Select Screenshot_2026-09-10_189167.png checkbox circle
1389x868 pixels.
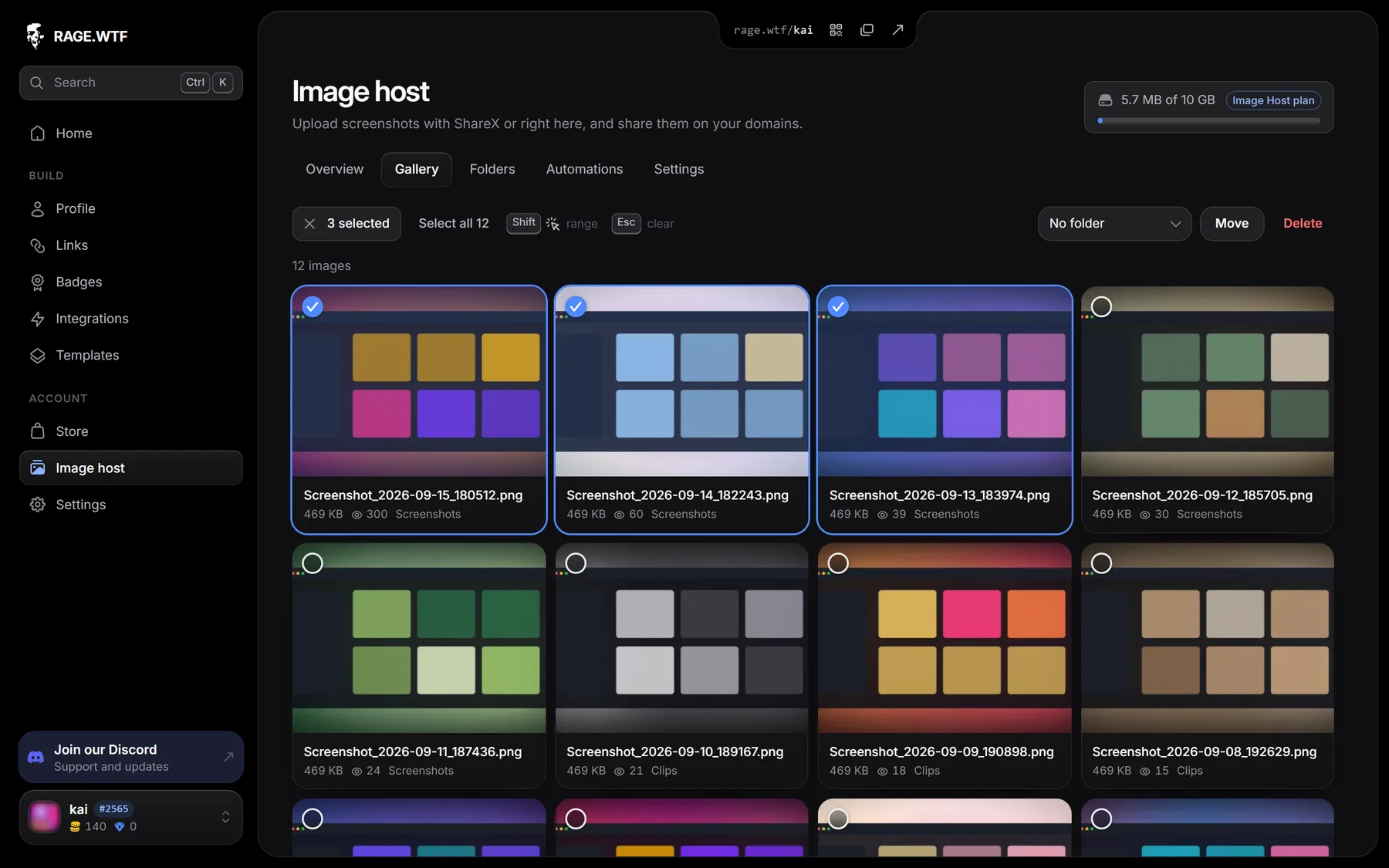pos(576,563)
